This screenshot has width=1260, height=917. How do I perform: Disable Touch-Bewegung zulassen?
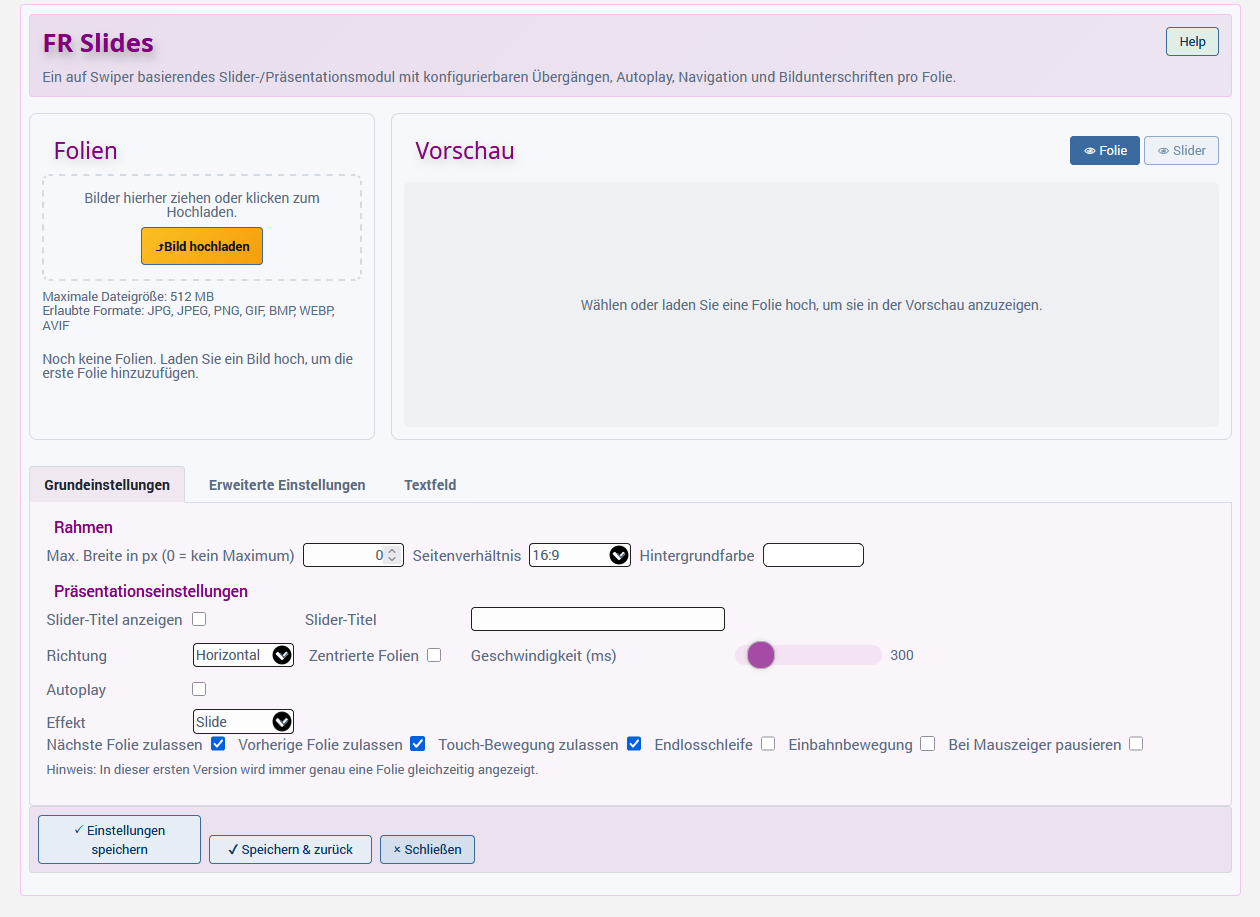coord(634,744)
